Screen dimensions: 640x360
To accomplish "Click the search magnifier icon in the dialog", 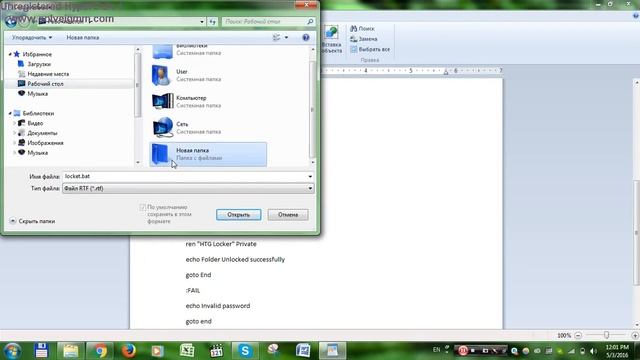I will (x=310, y=22).
